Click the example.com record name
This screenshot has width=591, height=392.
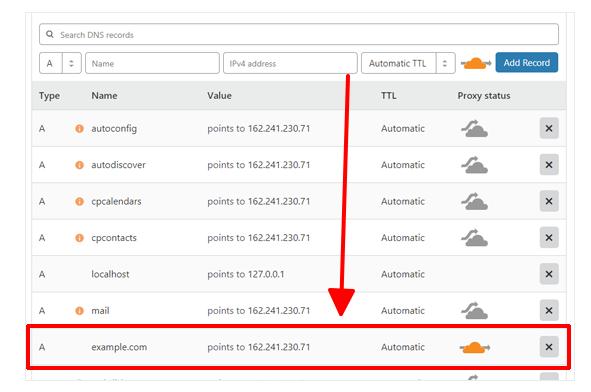pyautogui.click(x=119, y=347)
